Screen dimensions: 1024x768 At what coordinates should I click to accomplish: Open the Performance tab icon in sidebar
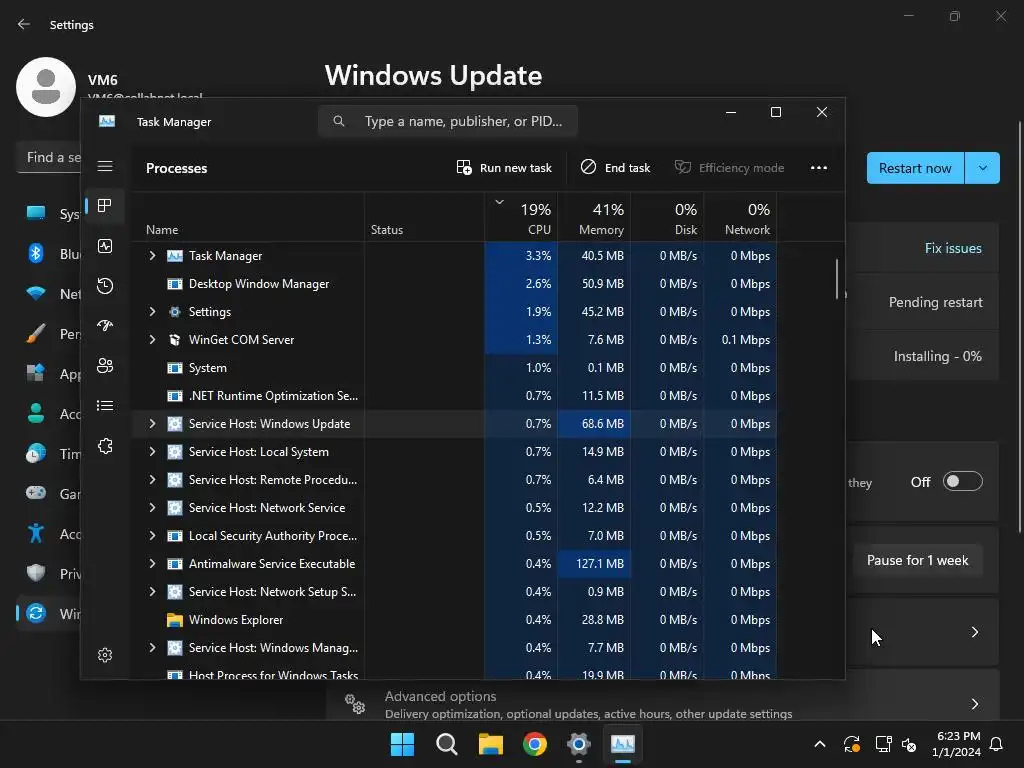104,246
